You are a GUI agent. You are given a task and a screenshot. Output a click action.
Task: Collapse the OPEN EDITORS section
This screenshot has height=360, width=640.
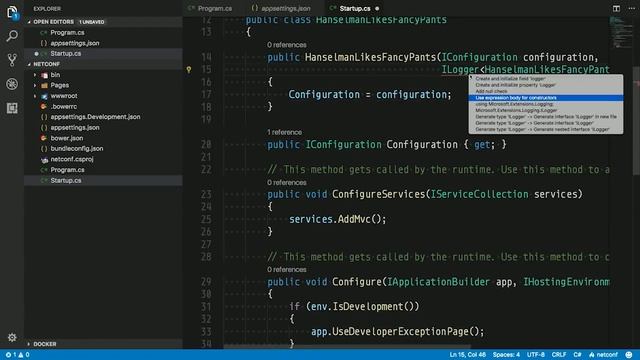(x=29, y=22)
